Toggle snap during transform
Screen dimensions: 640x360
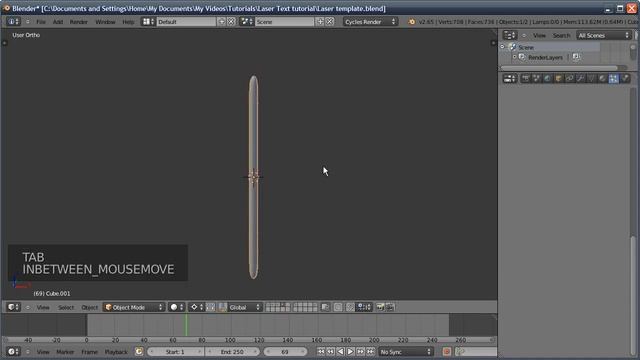click(x=350, y=307)
